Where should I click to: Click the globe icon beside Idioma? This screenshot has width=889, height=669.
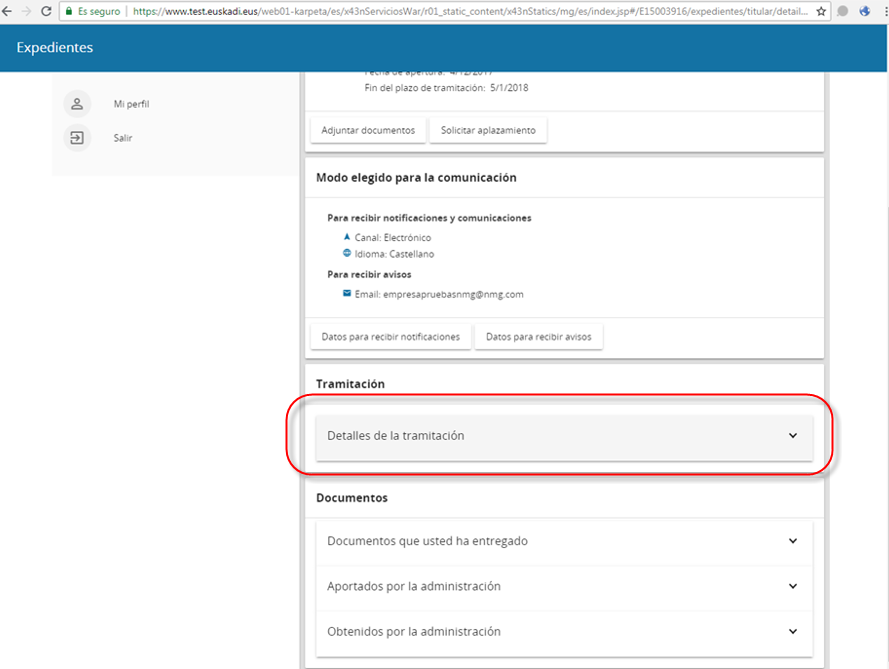347,254
